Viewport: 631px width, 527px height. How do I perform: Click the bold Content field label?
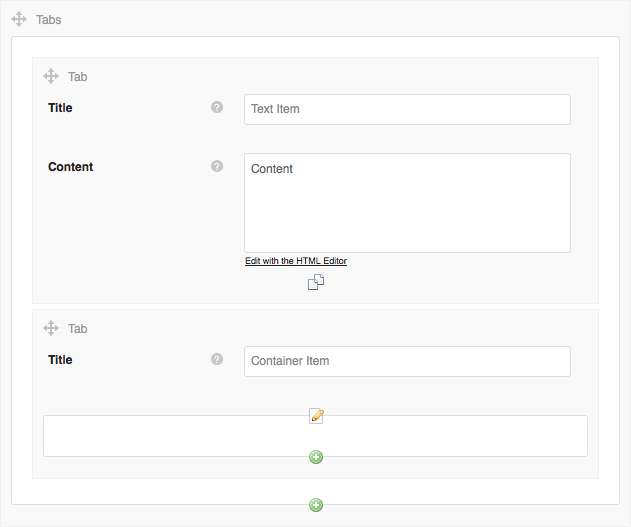(x=70, y=167)
